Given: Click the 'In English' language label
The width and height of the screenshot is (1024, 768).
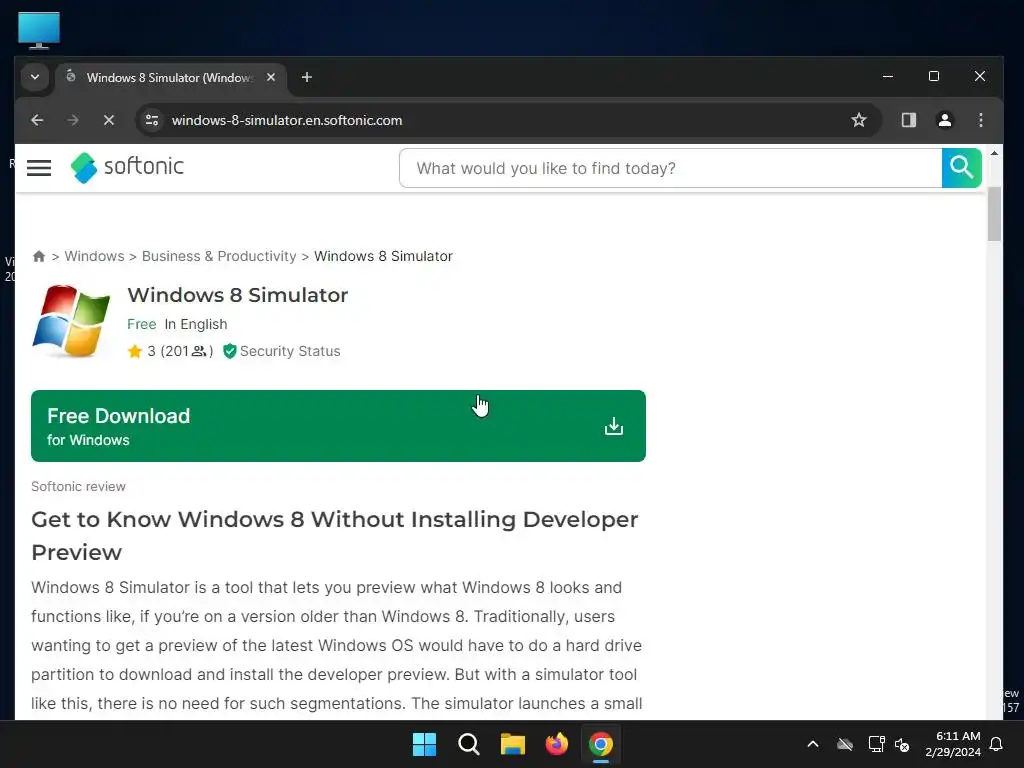Looking at the screenshot, I should click(196, 324).
